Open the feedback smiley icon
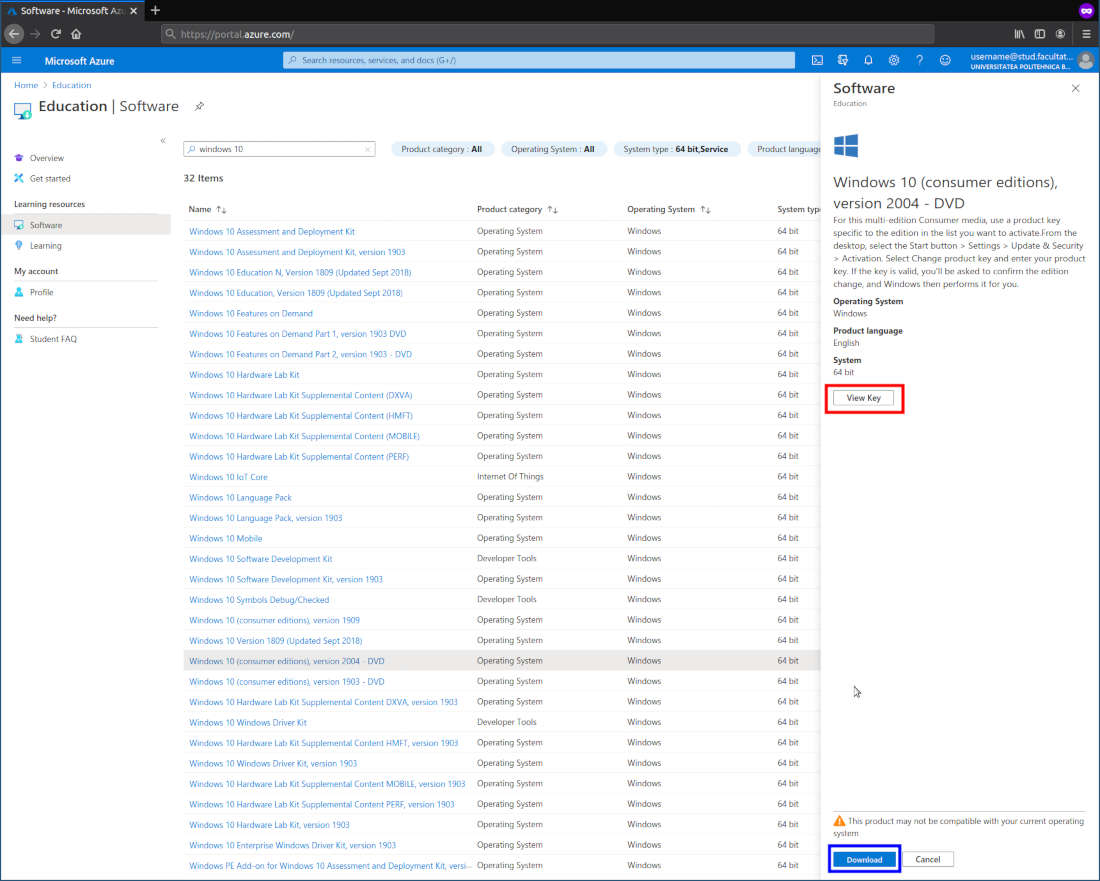Viewport: 1100px width, 881px height. 945,60
